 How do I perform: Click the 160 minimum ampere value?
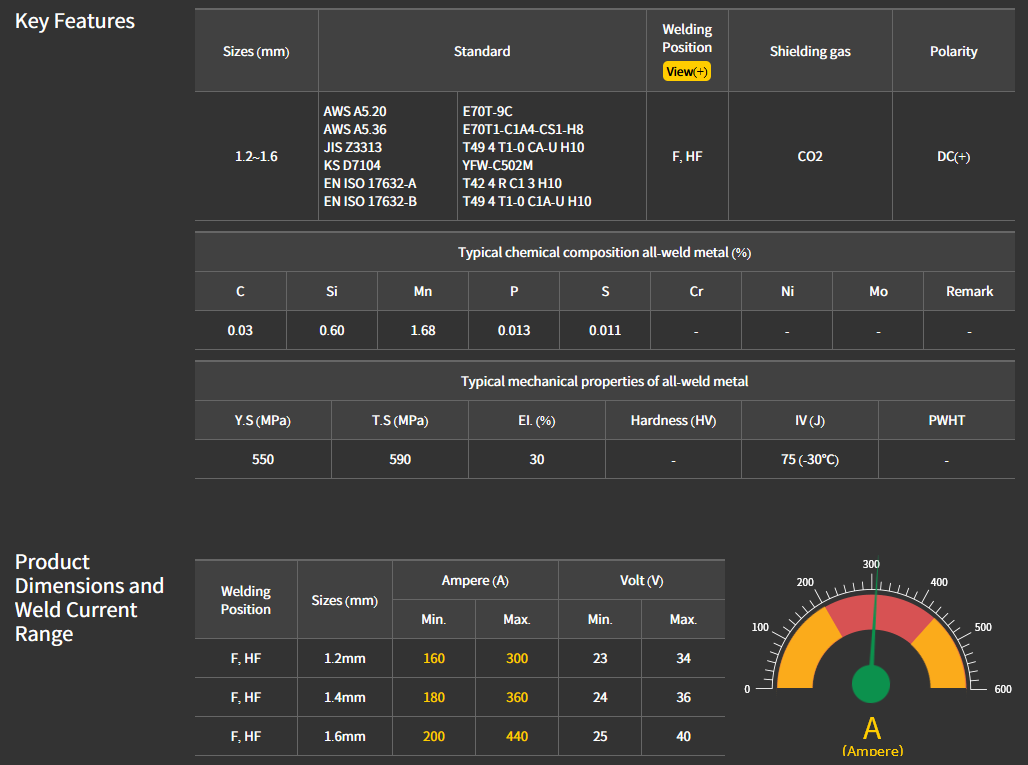[434, 658]
